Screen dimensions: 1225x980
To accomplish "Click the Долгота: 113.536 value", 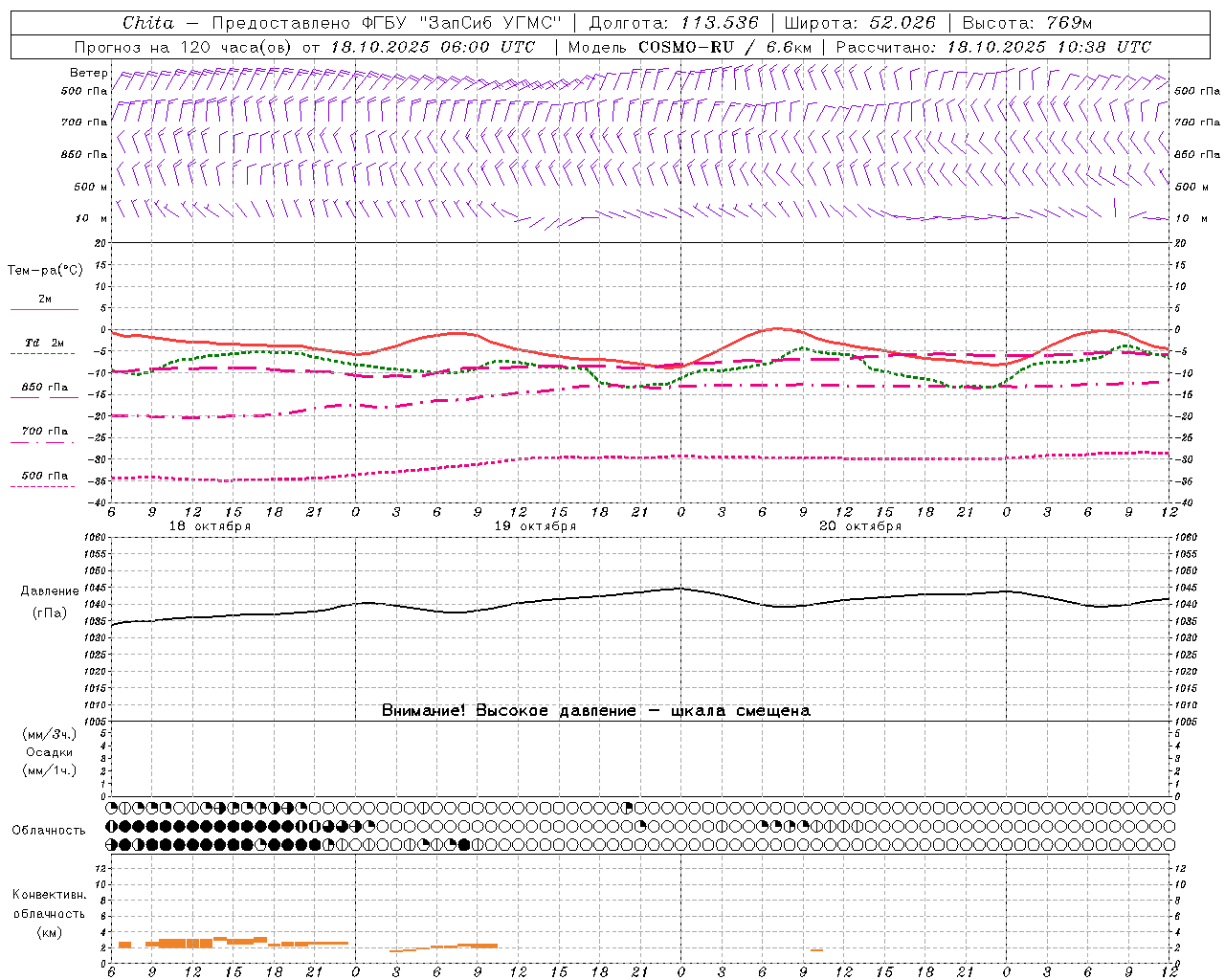I will click(674, 23).
